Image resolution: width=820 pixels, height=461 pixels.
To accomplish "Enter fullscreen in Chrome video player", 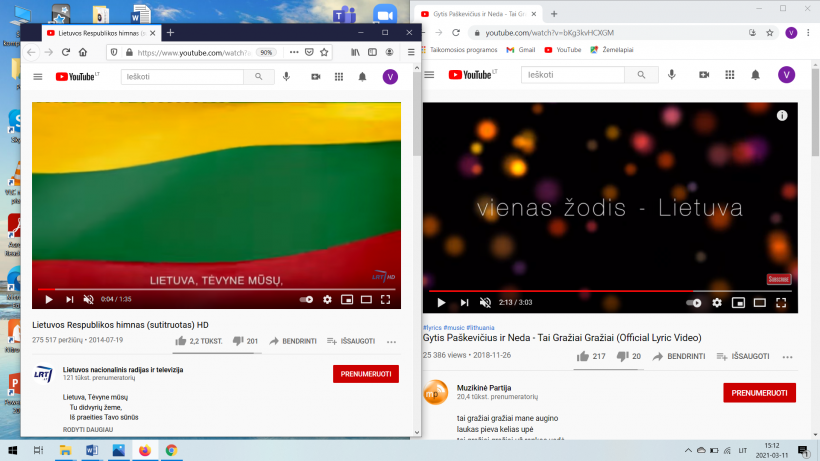I will tap(781, 303).
